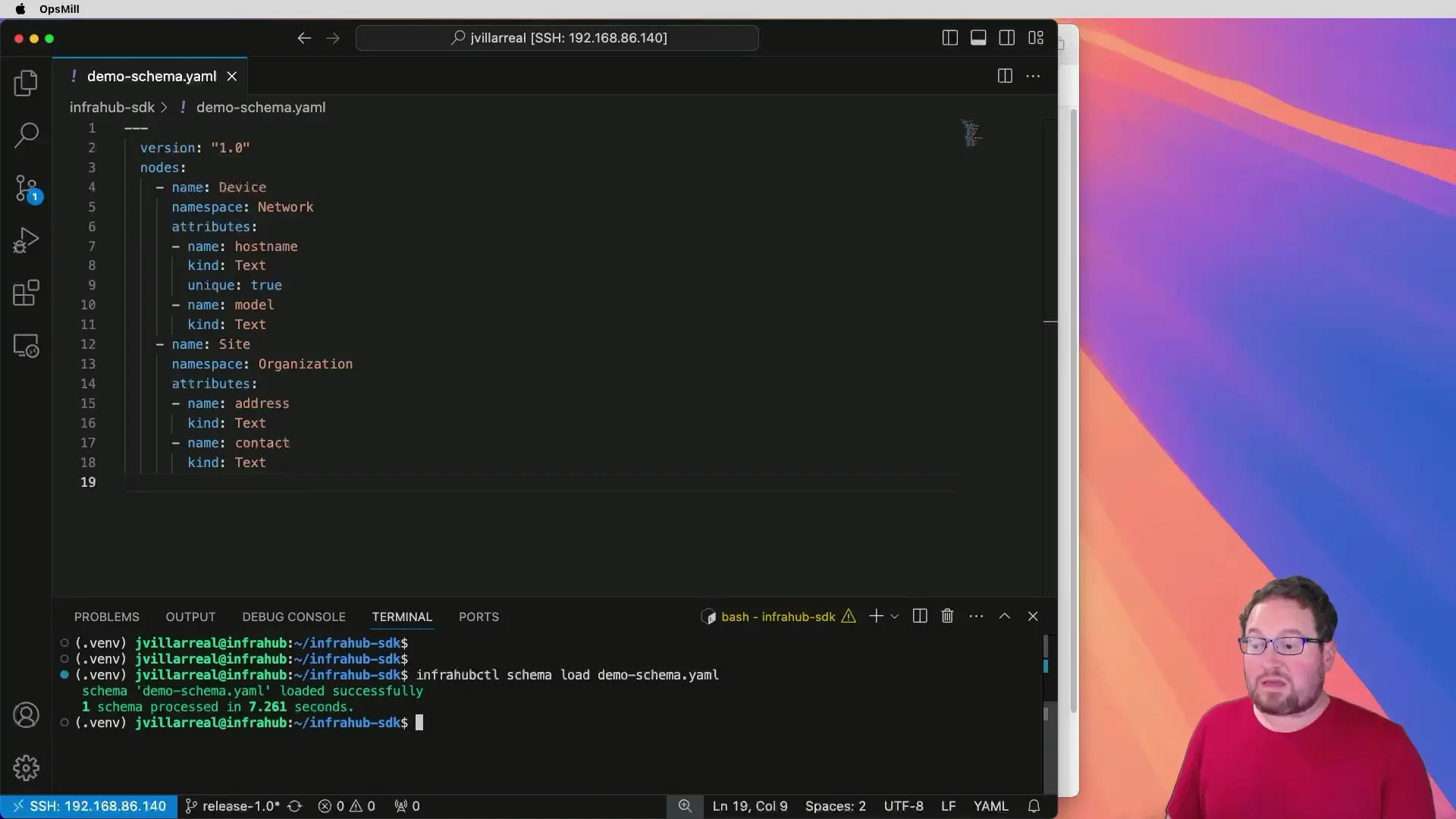Toggle the primary side bar layout icon
Viewport: 1456px width, 819px height.
click(x=949, y=38)
